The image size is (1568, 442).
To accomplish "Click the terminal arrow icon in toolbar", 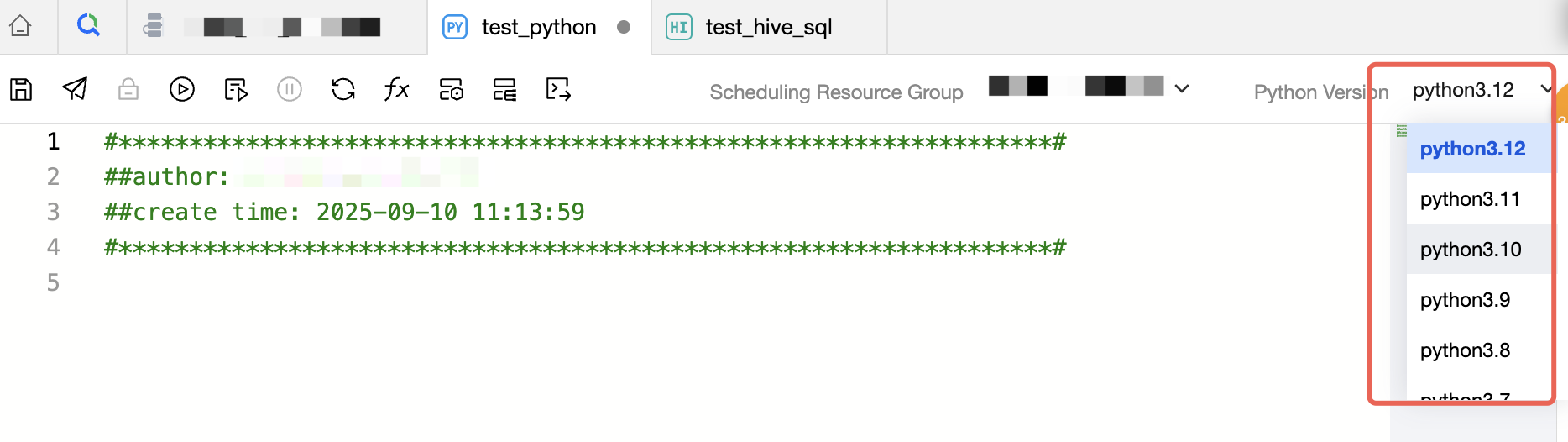I will tap(558, 89).
